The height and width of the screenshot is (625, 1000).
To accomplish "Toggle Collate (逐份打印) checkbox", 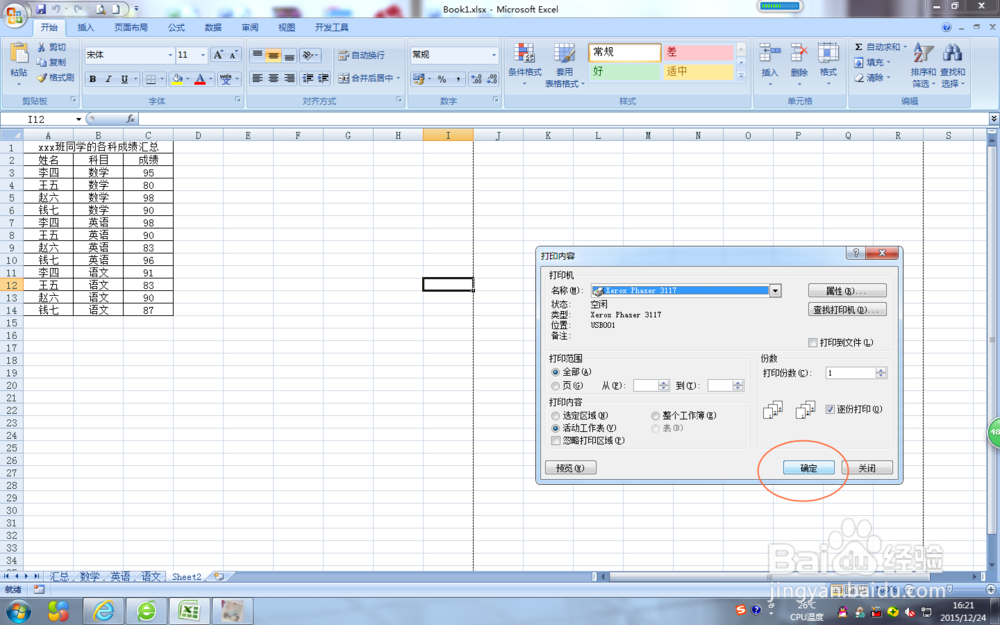I will coord(830,409).
